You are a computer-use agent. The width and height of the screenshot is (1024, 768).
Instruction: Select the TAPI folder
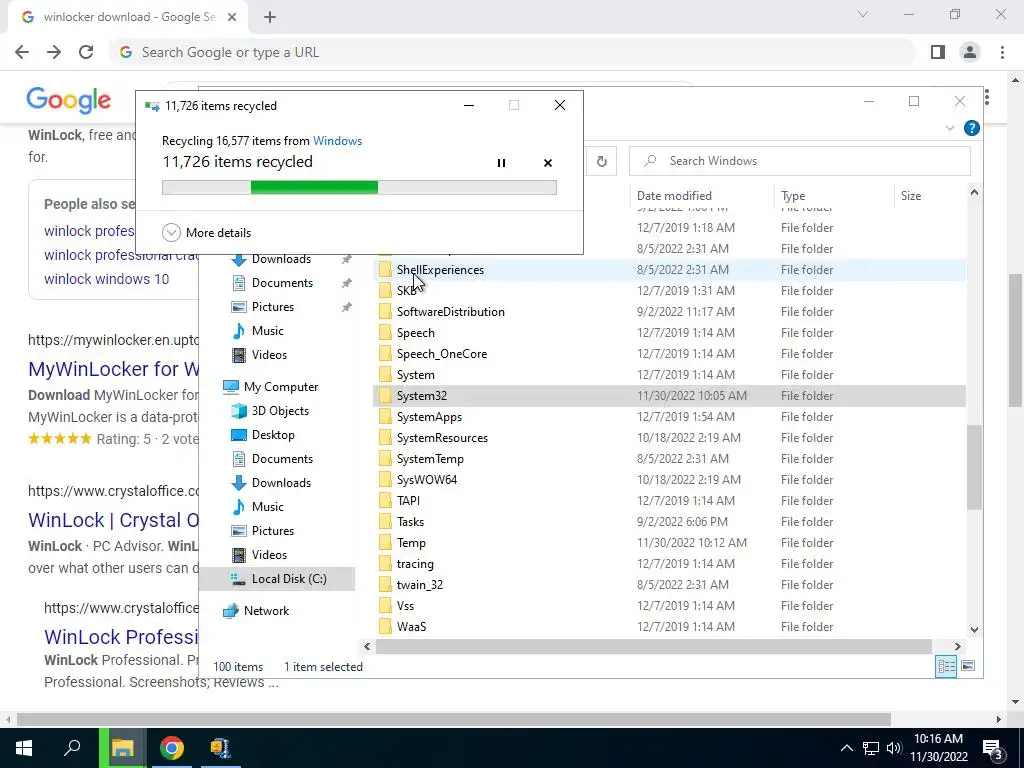[x=669, y=500]
